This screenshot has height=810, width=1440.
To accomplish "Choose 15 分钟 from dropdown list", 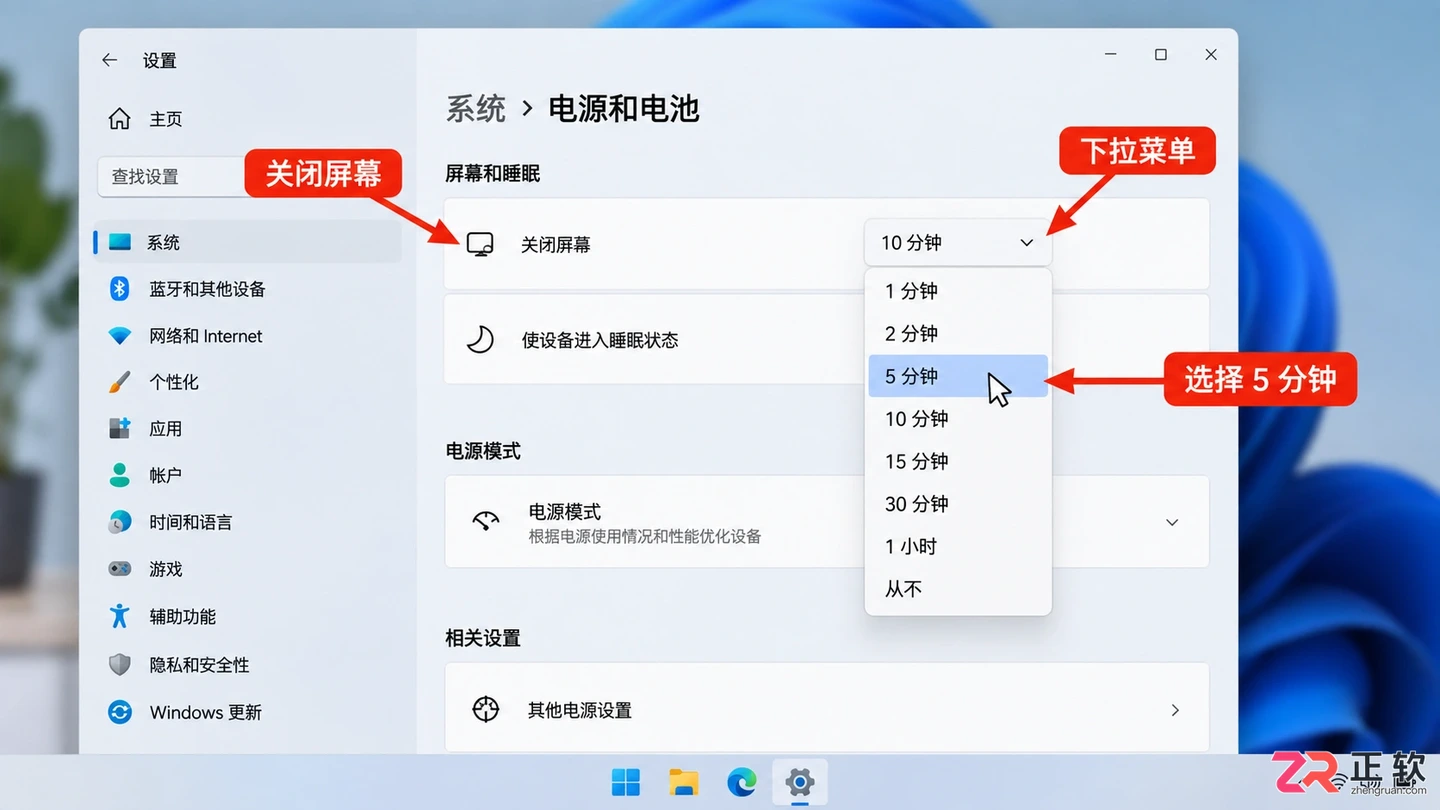I will click(958, 461).
